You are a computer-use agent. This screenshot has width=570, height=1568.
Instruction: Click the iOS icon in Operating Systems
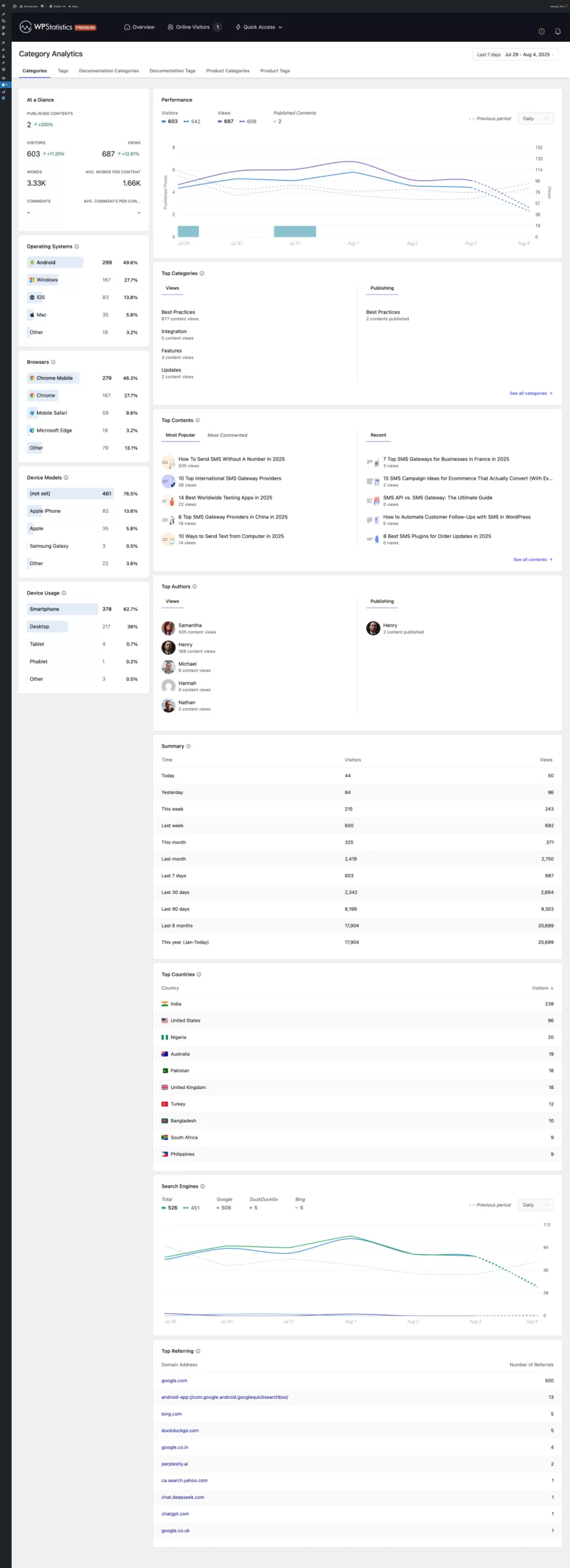point(32,298)
